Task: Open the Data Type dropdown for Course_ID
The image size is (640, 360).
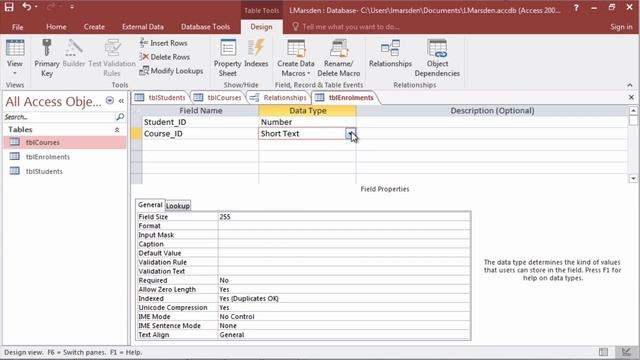Action: (351, 133)
